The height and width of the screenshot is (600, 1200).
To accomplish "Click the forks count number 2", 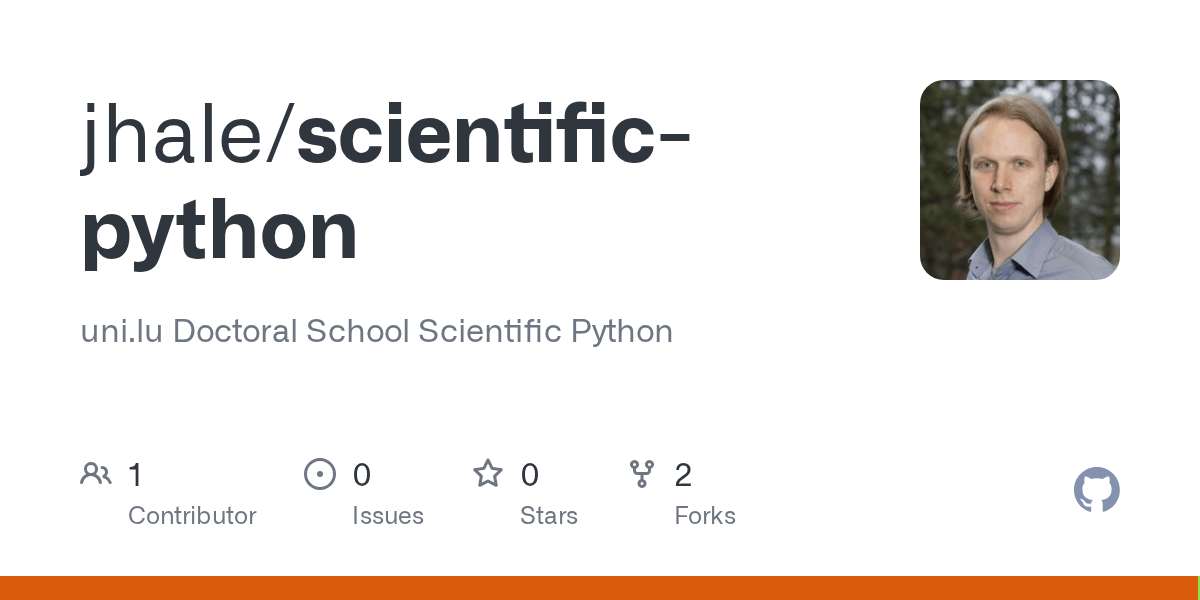I will click(x=683, y=475).
